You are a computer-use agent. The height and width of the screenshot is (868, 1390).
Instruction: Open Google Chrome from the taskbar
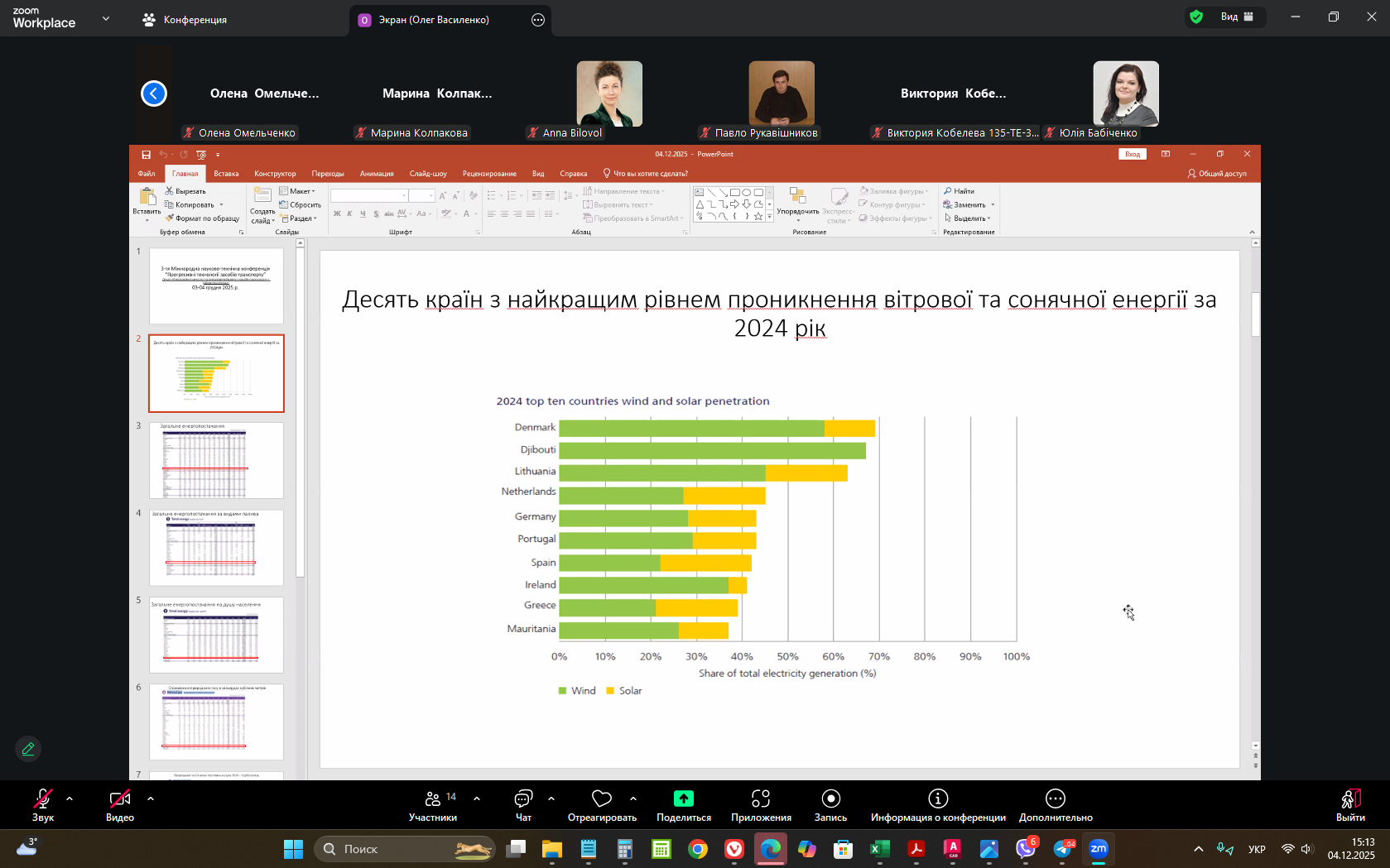pos(698,849)
